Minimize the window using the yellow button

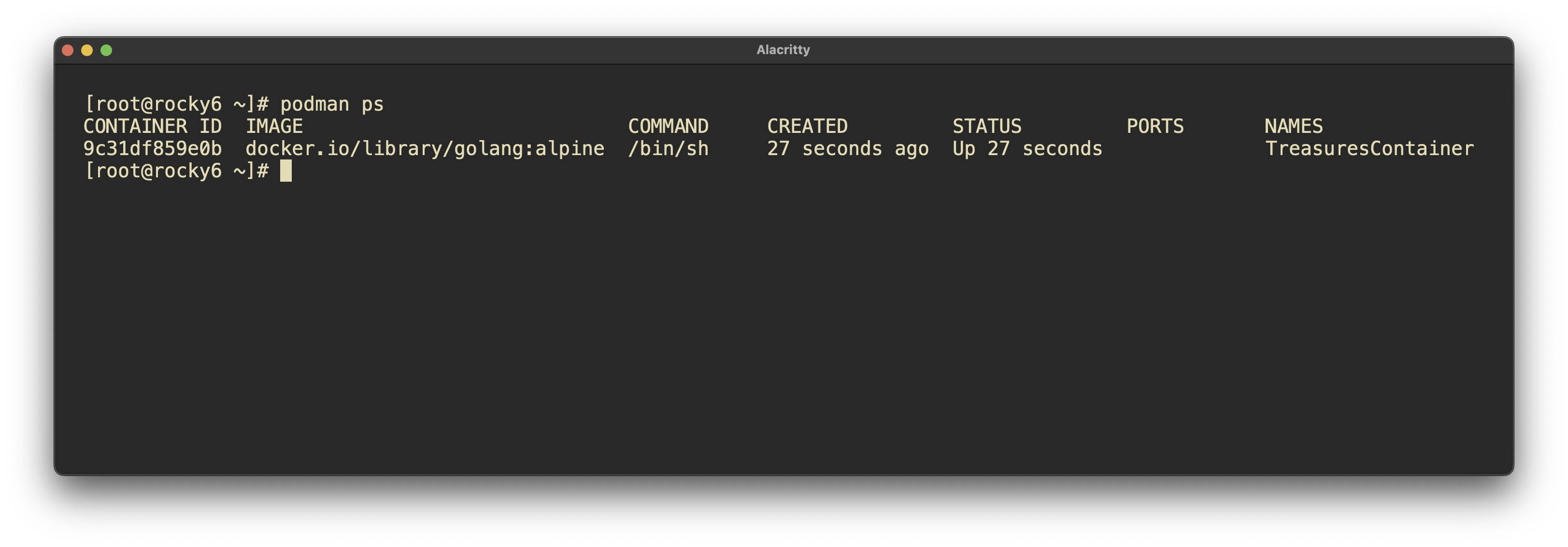click(x=87, y=50)
